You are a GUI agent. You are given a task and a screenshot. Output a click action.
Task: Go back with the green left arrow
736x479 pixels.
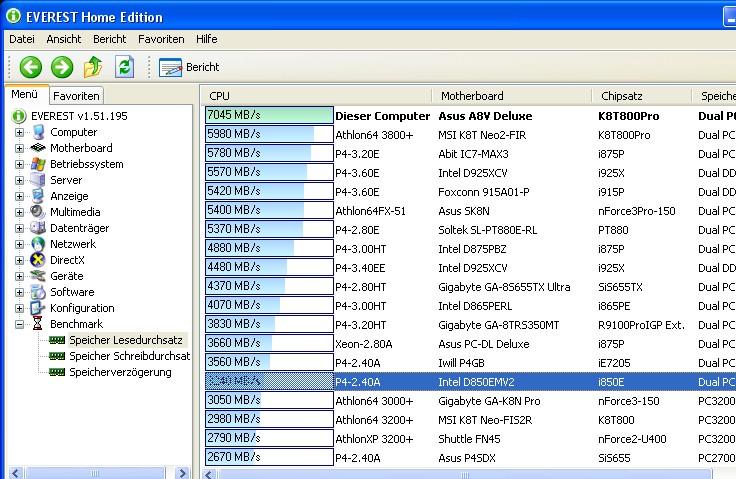point(31,67)
